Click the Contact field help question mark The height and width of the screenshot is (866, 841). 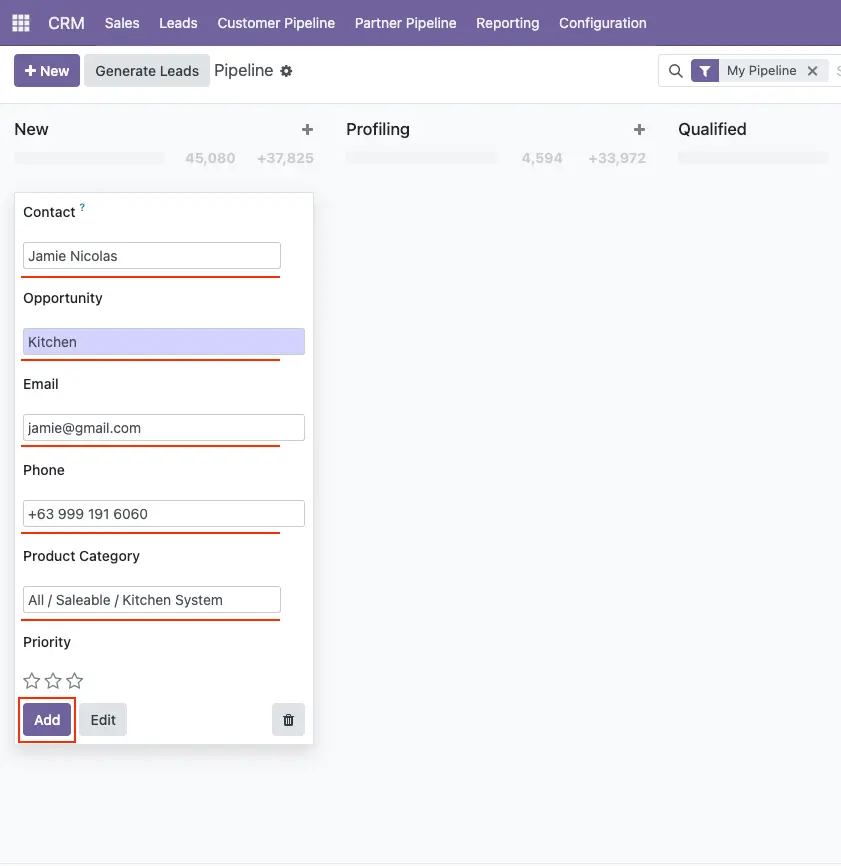82,208
